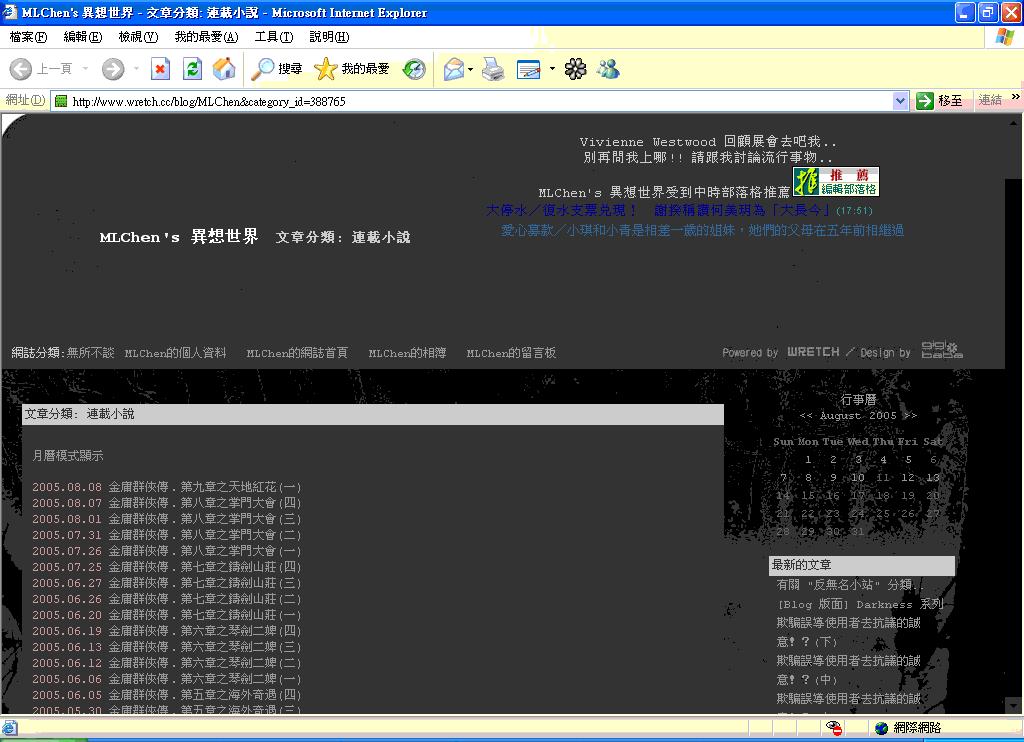Viewport: 1024px width, 742px height.
Task: Open the 2005.08.08 金庸群俠傳 第九章 article
Action: (204, 487)
